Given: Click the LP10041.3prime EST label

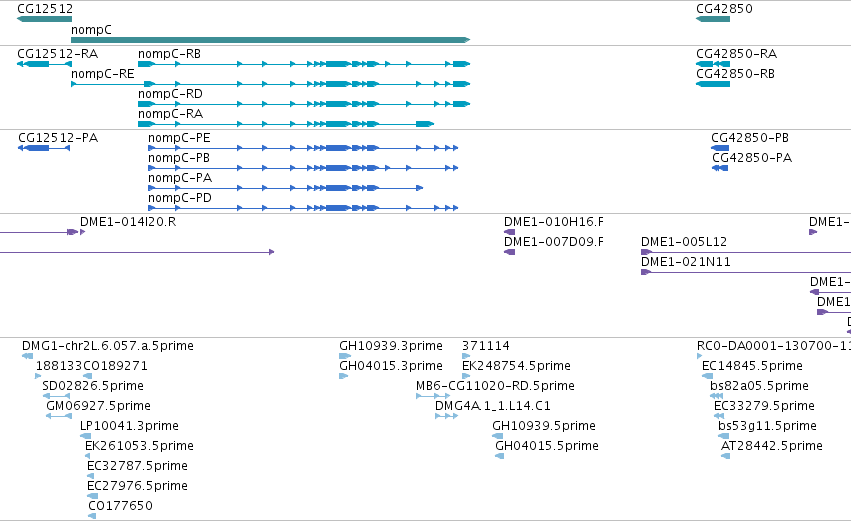Looking at the screenshot, I should (129, 426).
